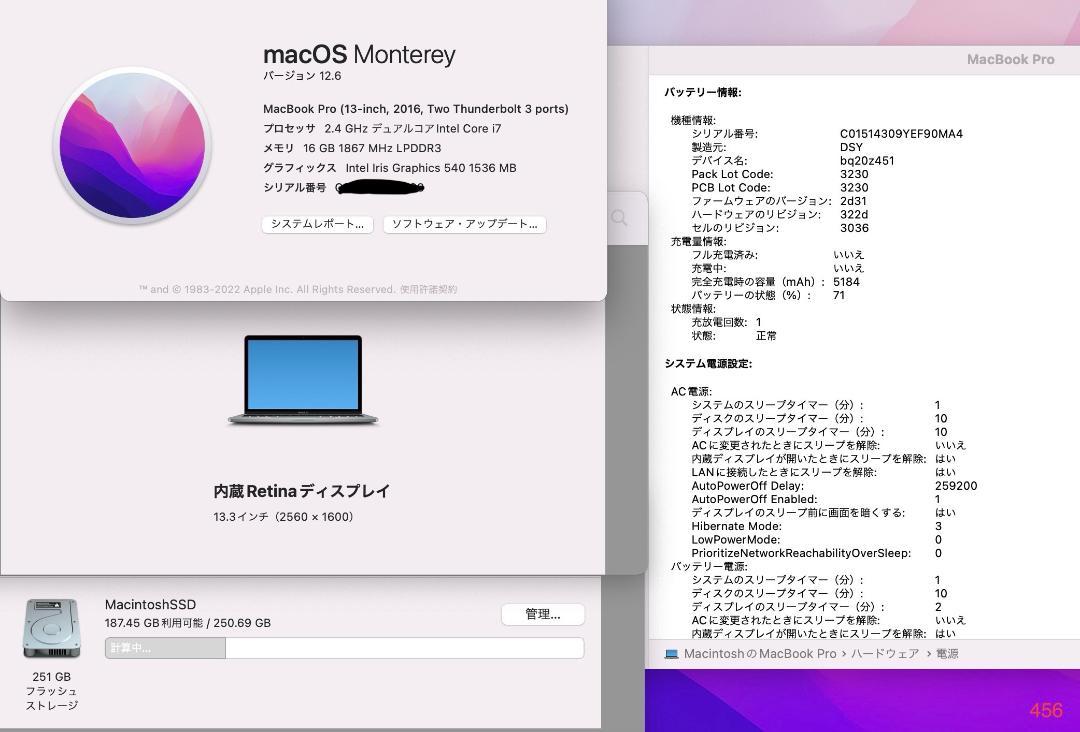
Task: Click the 'MacintoshSSD' volume name
Action: (150, 605)
